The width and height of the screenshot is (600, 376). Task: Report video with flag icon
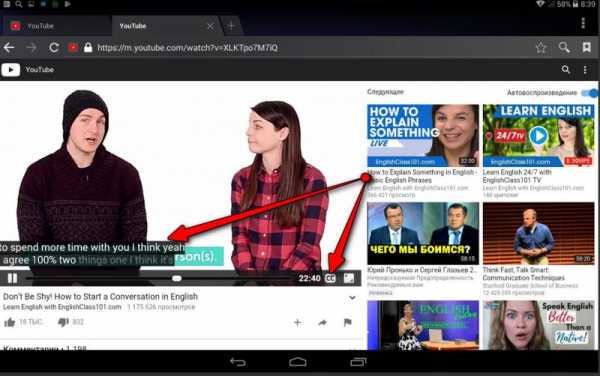pos(347,323)
